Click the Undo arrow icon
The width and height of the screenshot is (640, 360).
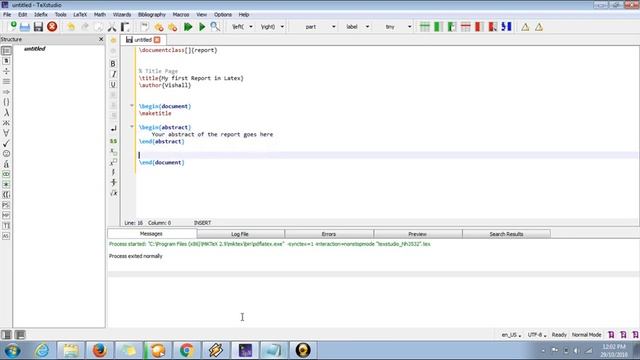(x=71, y=27)
